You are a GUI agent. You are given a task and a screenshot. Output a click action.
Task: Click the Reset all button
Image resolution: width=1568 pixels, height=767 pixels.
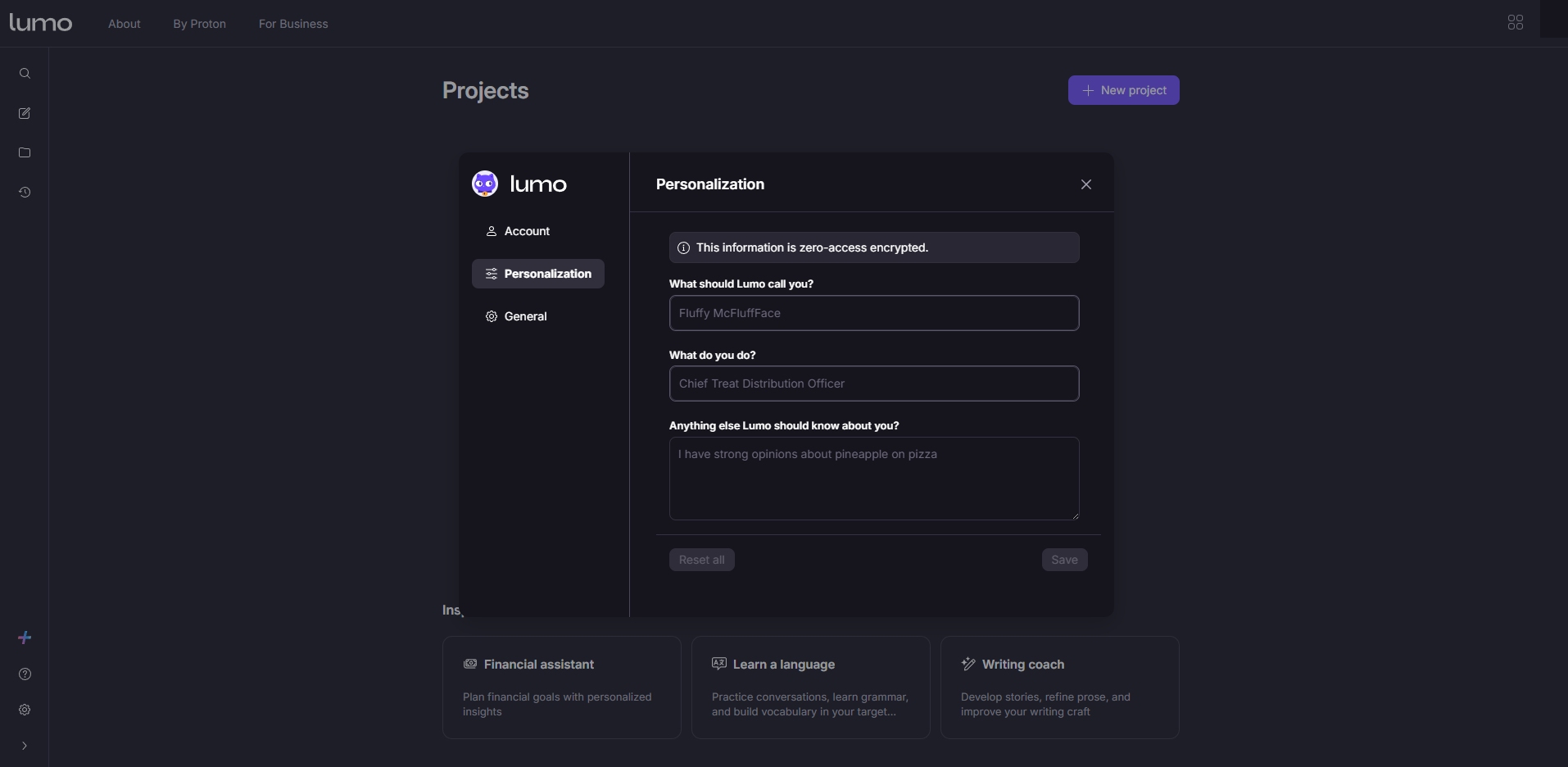(x=701, y=560)
